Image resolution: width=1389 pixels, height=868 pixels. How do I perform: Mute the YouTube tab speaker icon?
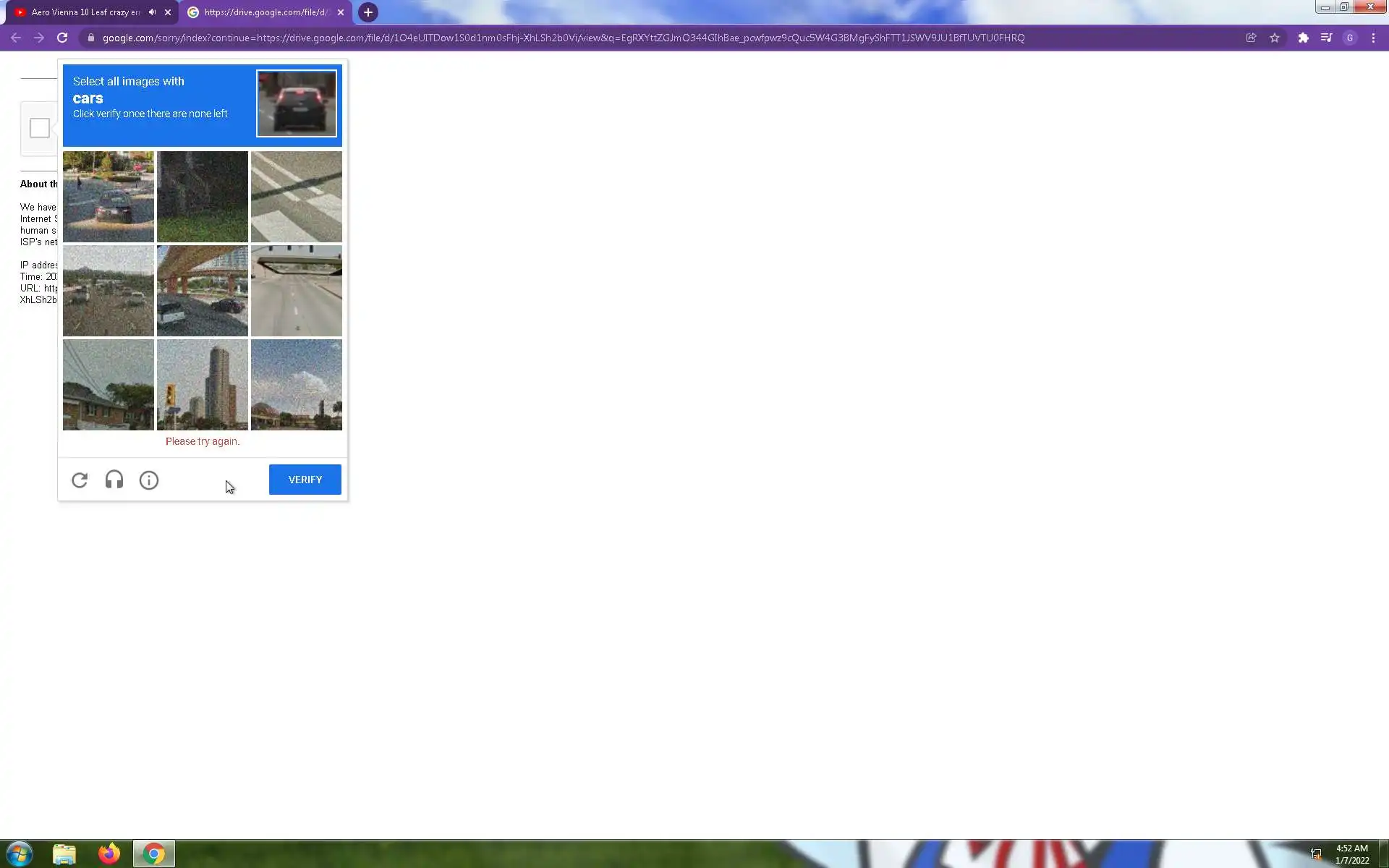152,12
